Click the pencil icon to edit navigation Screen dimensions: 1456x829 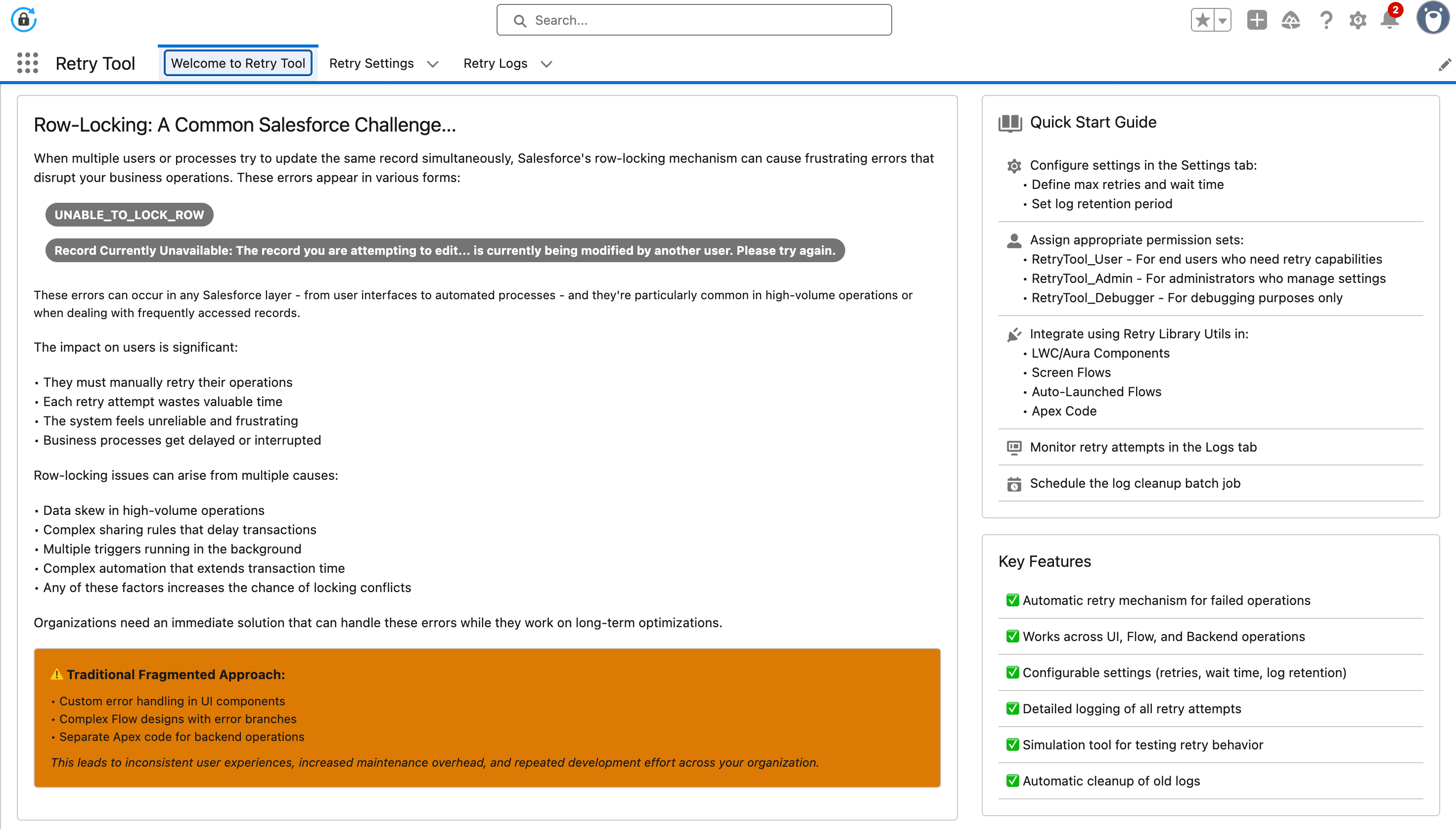1444,65
